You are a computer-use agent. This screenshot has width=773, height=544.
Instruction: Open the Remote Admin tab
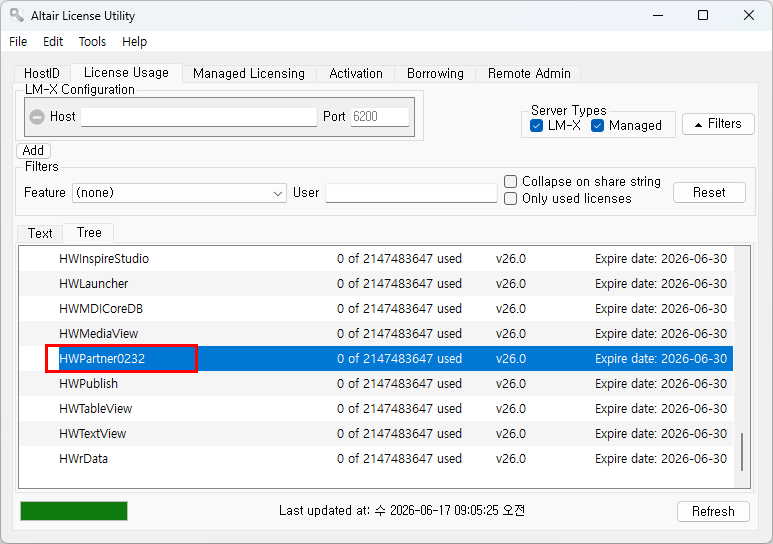click(x=529, y=73)
